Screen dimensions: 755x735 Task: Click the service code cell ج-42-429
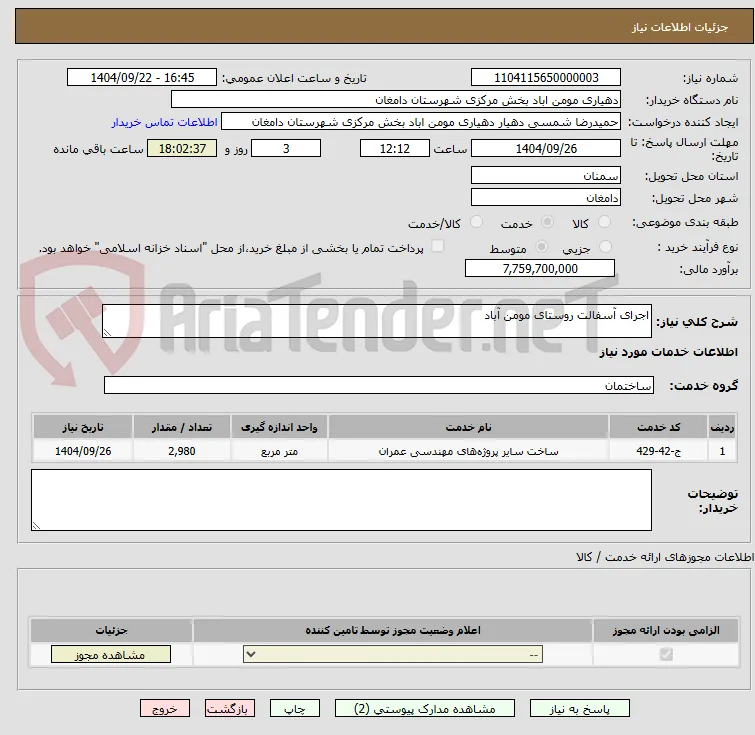pos(658,451)
